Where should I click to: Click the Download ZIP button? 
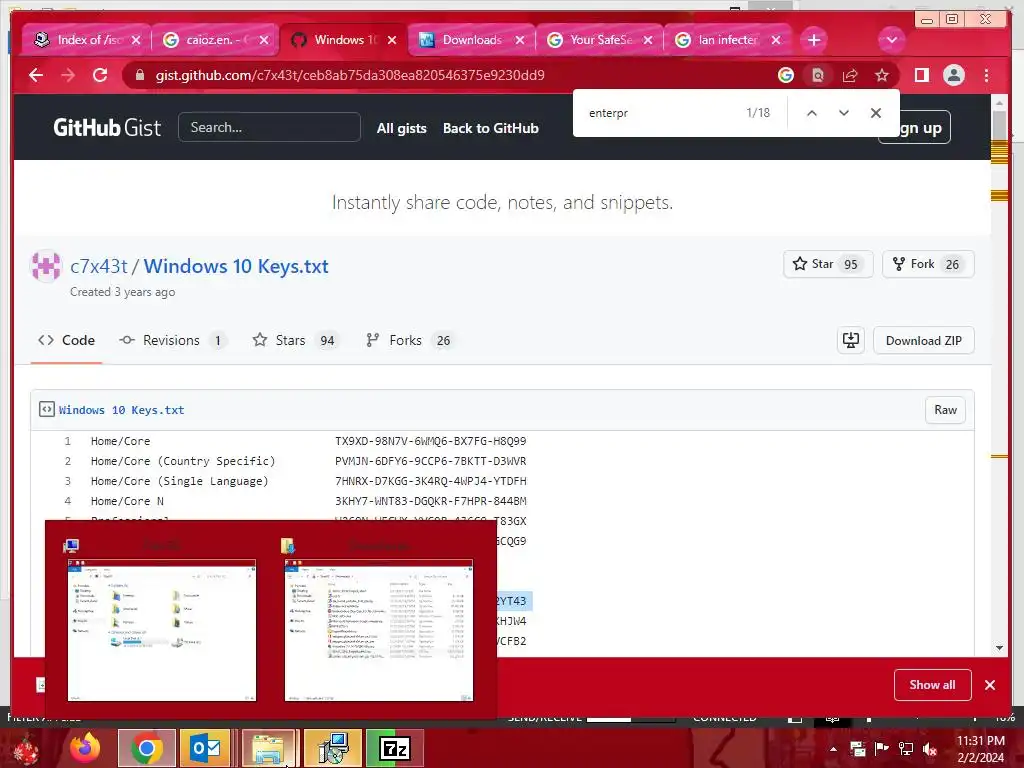tap(923, 340)
